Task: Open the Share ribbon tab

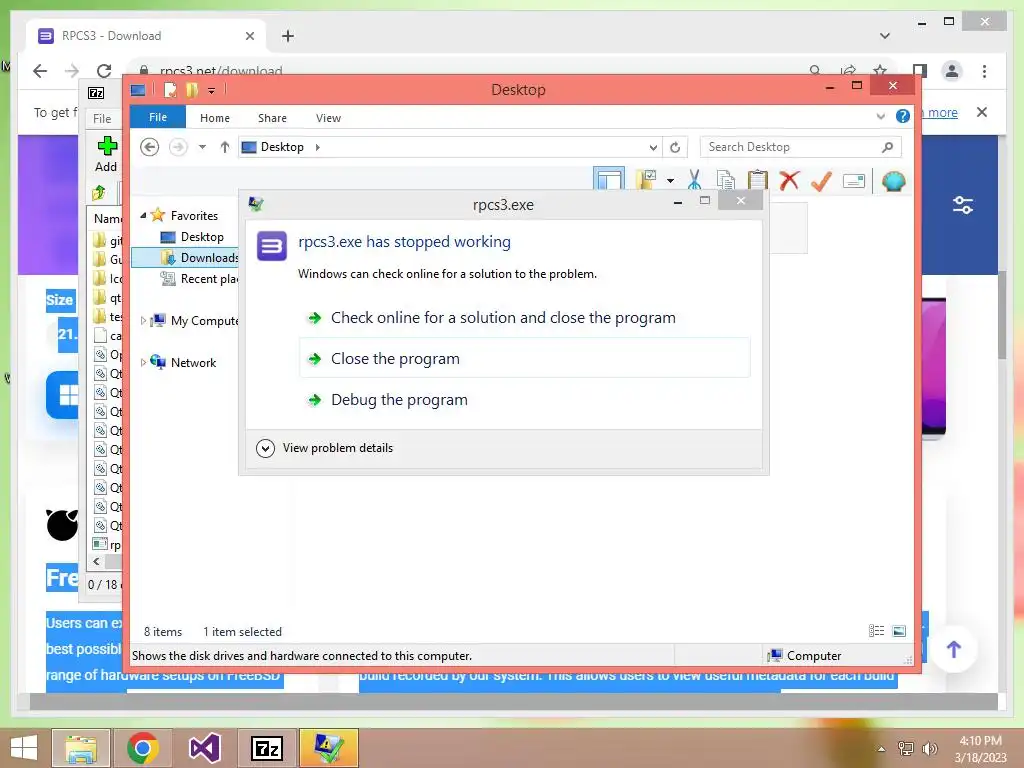Action: point(272,118)
